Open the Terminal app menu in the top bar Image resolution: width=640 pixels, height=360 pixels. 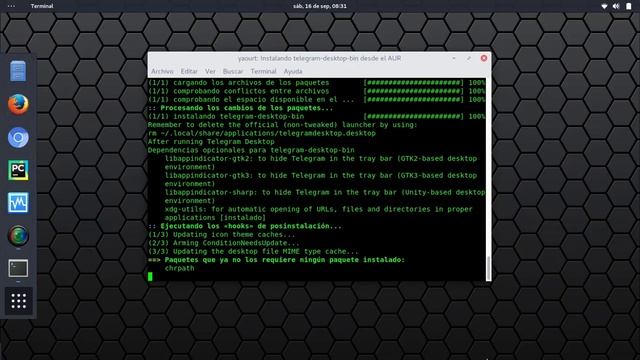pos(42,6)
